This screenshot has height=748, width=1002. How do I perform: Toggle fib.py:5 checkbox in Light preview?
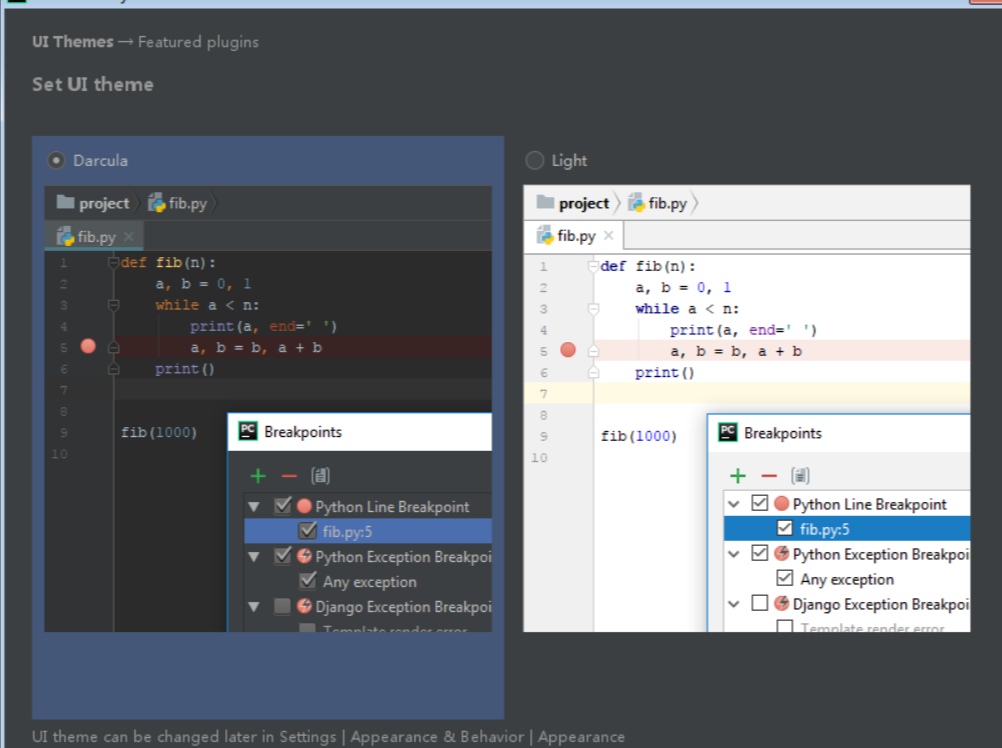point(785,528)
